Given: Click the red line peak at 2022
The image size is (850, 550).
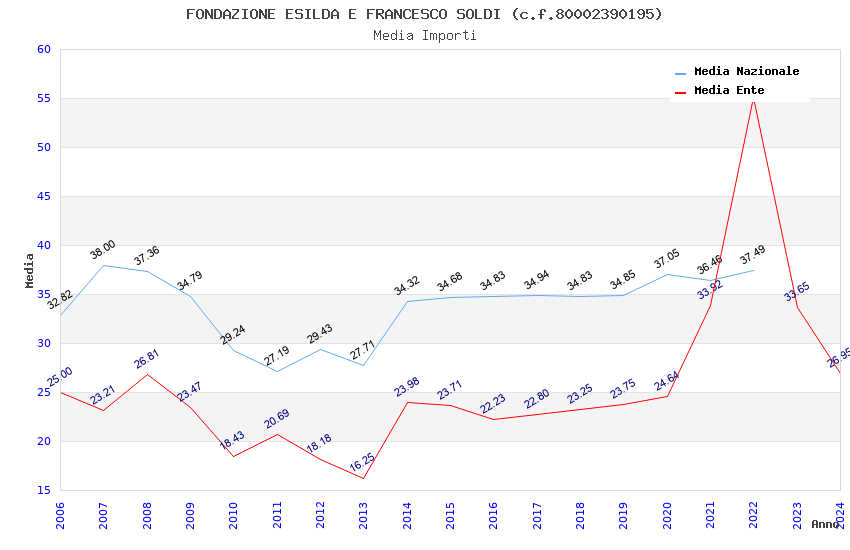Looking at the screenshot, I should coord(754,100).
